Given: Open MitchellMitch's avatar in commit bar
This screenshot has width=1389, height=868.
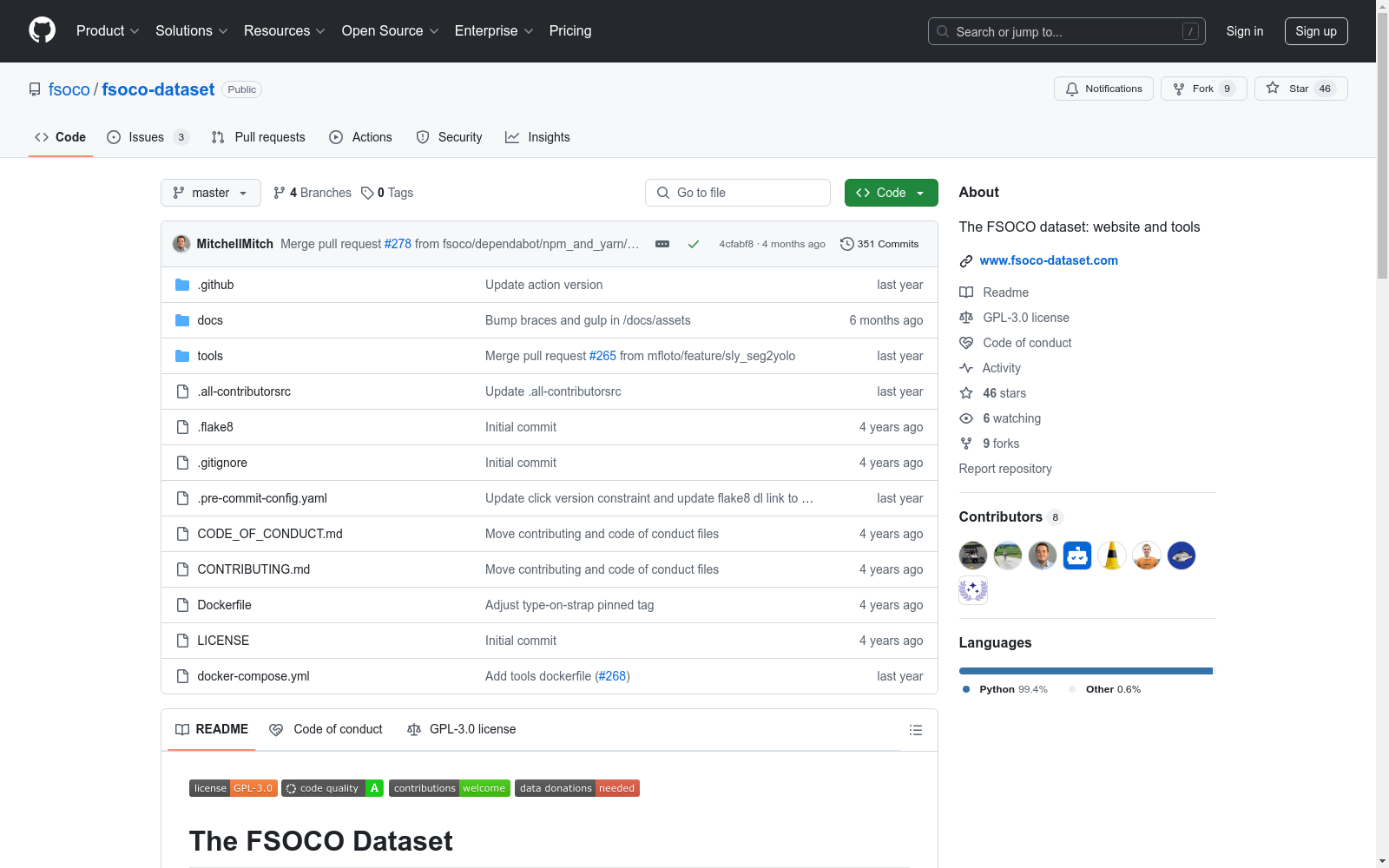Looking at the screenshot, I should tap(181, 244).
